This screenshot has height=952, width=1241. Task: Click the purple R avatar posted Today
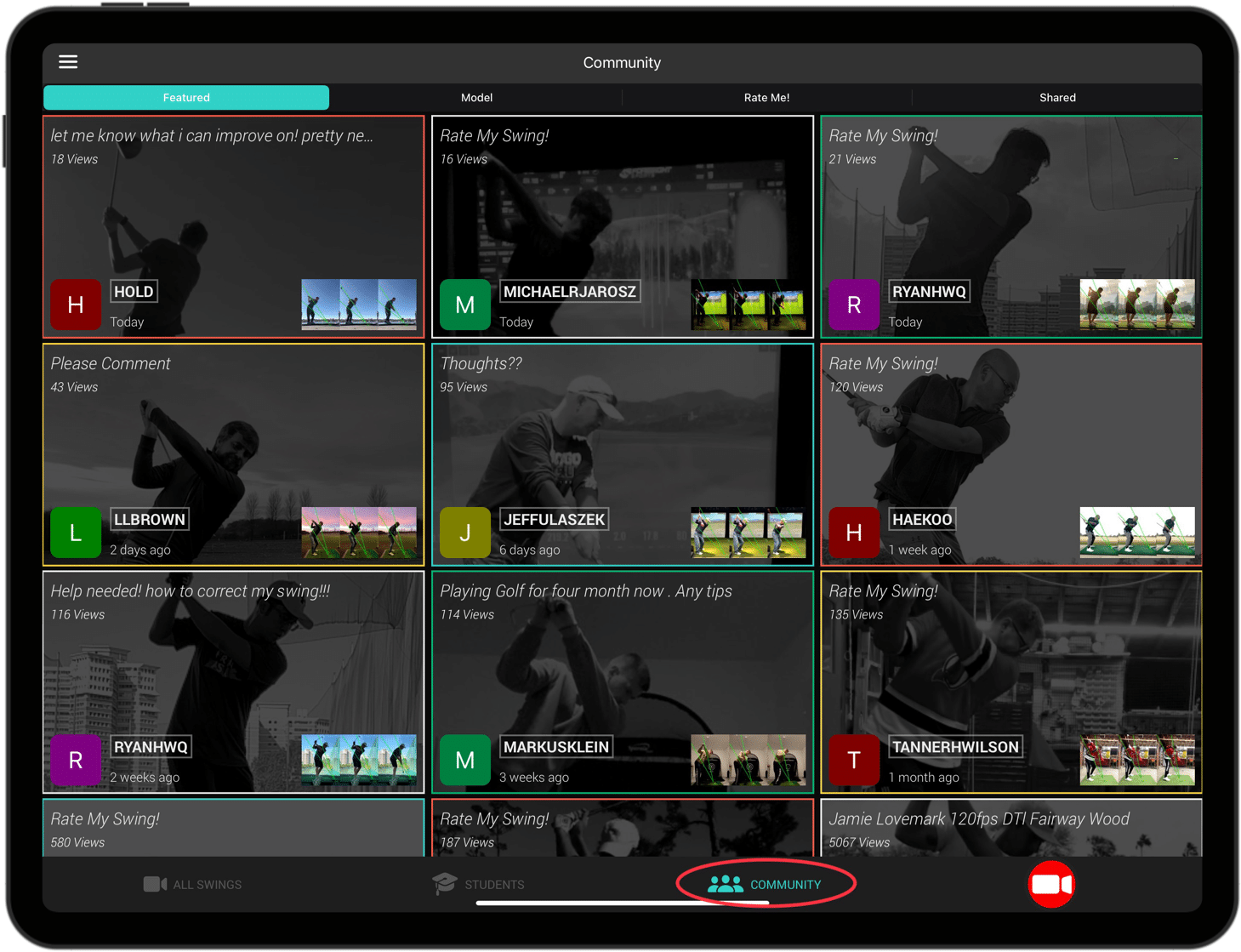853,305
